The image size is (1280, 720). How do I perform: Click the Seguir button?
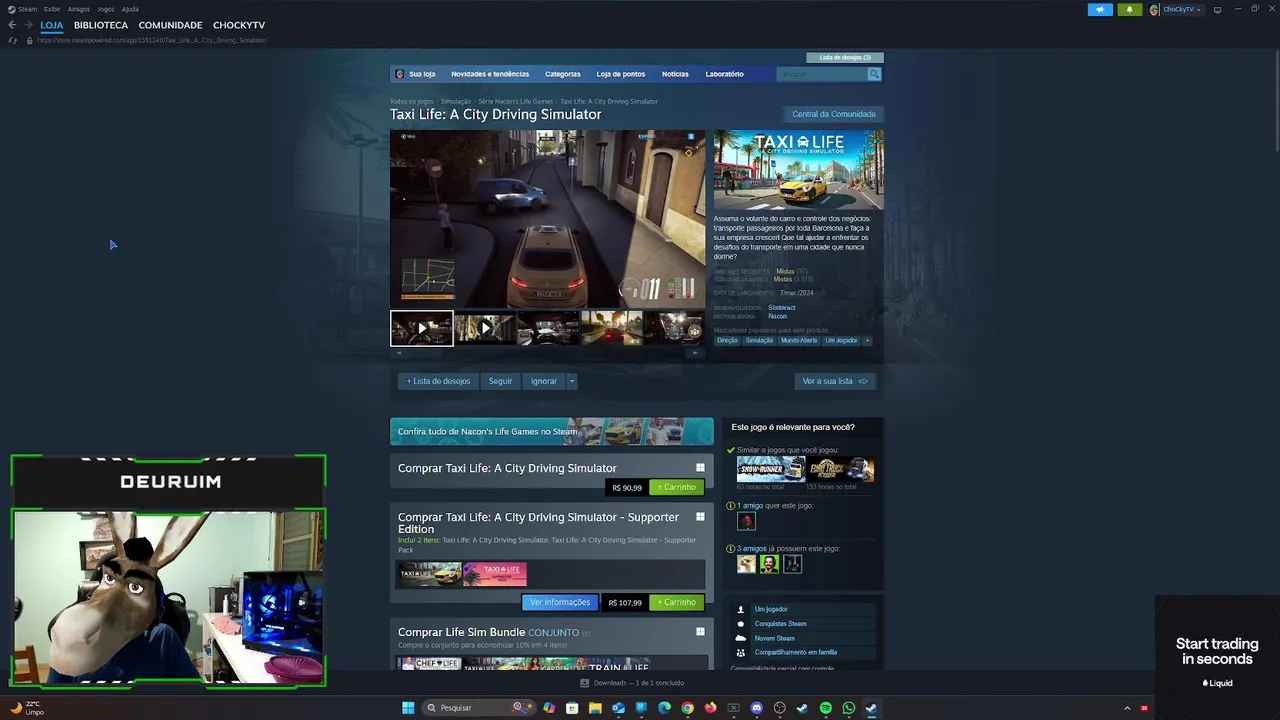(x=500, y=381)
